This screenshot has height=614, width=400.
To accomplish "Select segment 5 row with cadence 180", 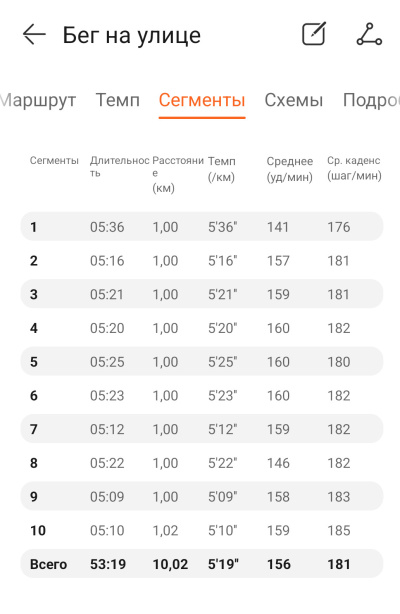I will [202, 361].
